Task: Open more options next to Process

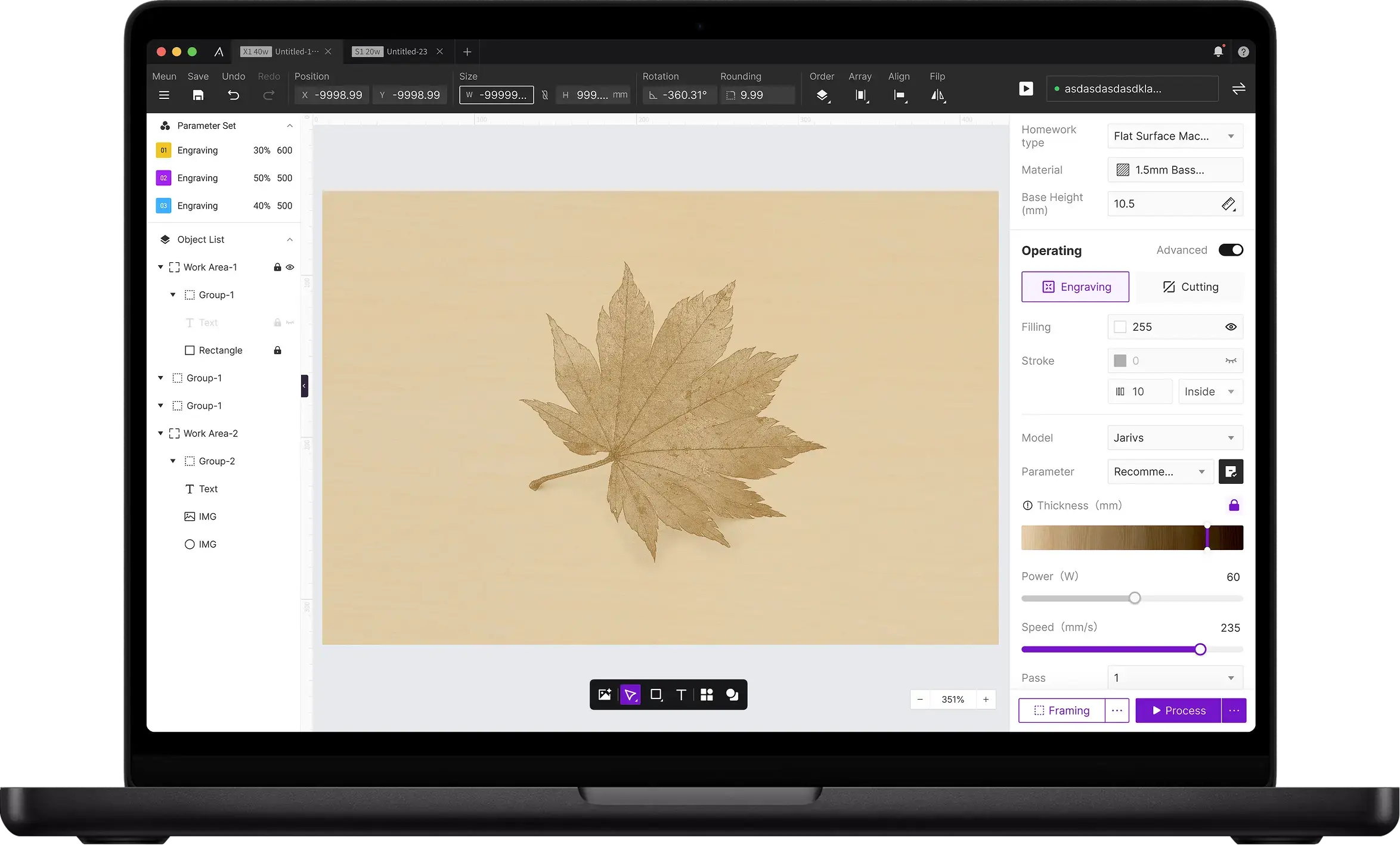Action: 1234,710
